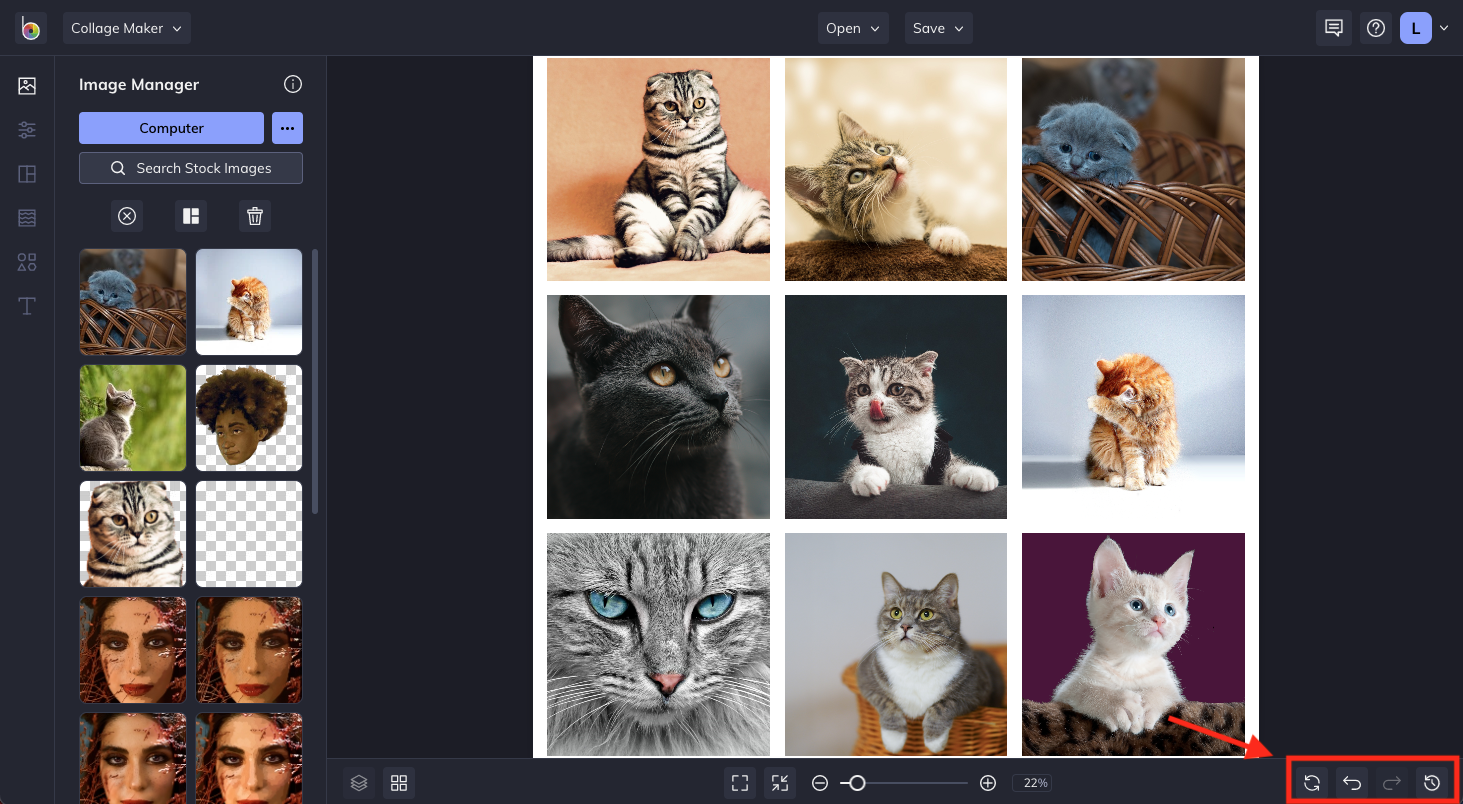Screen dimensions: 1463x804
Task: Click the zoom slider handle
Action: [x=857, y=783]
